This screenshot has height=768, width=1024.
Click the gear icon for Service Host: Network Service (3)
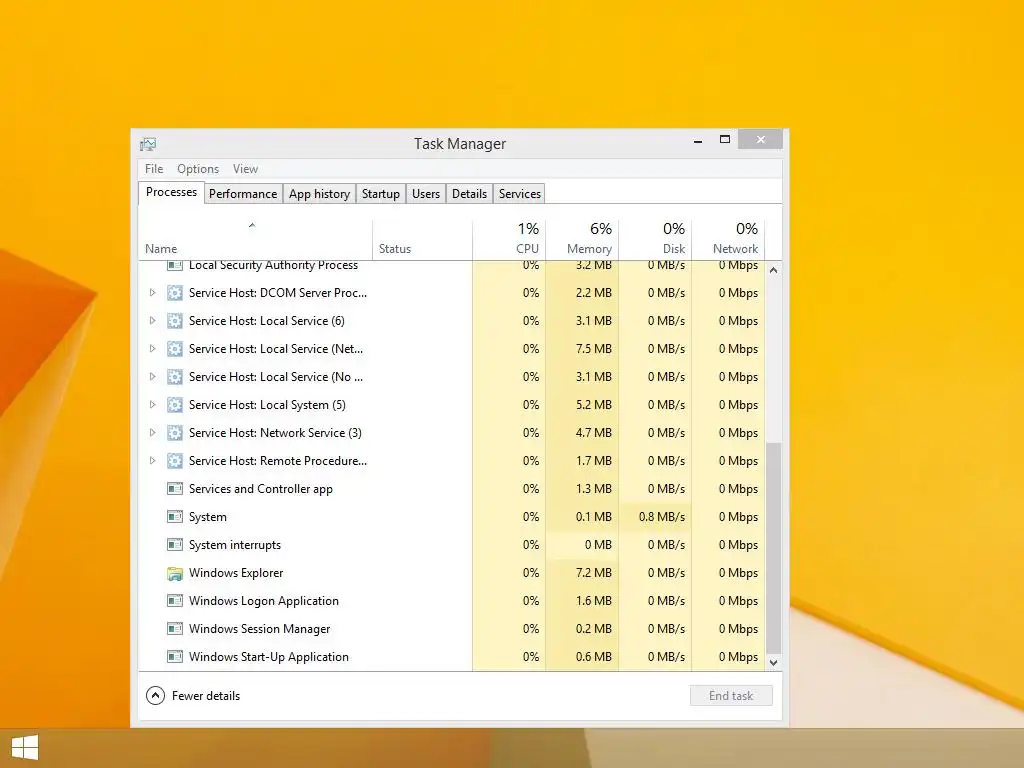coord(174,433)
